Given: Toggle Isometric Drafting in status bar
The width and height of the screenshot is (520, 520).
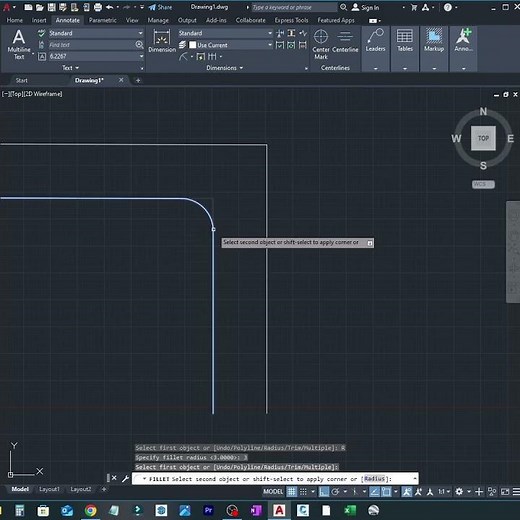Looking at the screenshot, I should coord(355,492).
